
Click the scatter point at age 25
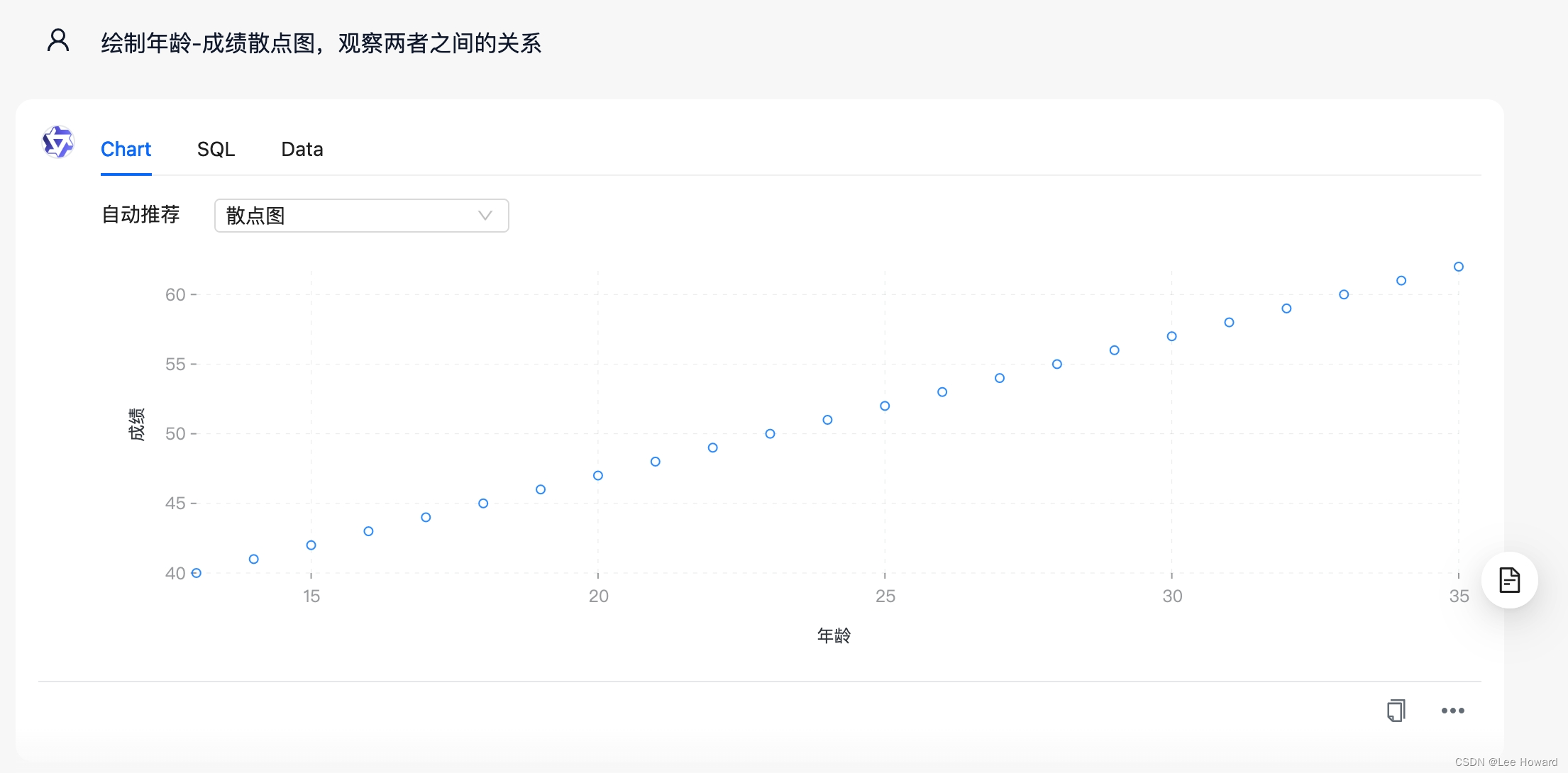(x=885, y=406)
